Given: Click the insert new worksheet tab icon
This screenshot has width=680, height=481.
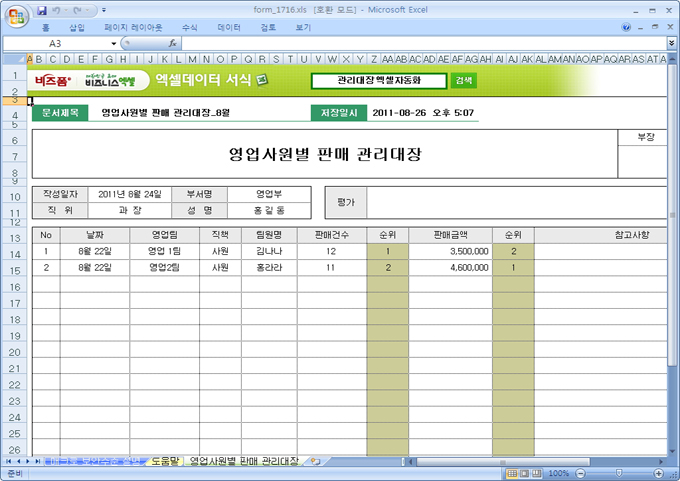Looking at the screenshot, I should 316,461.
